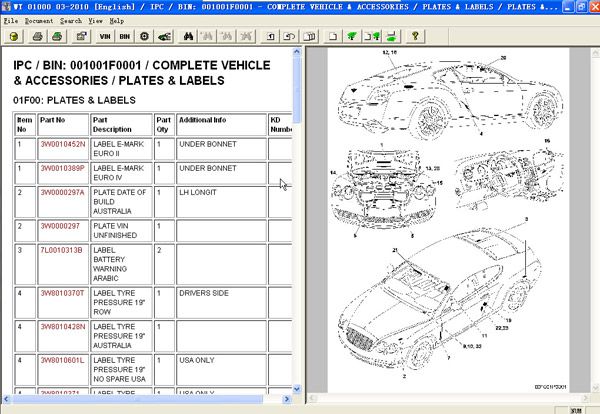Open the View menu
This screenshot has height=414, width=600.
96,20
